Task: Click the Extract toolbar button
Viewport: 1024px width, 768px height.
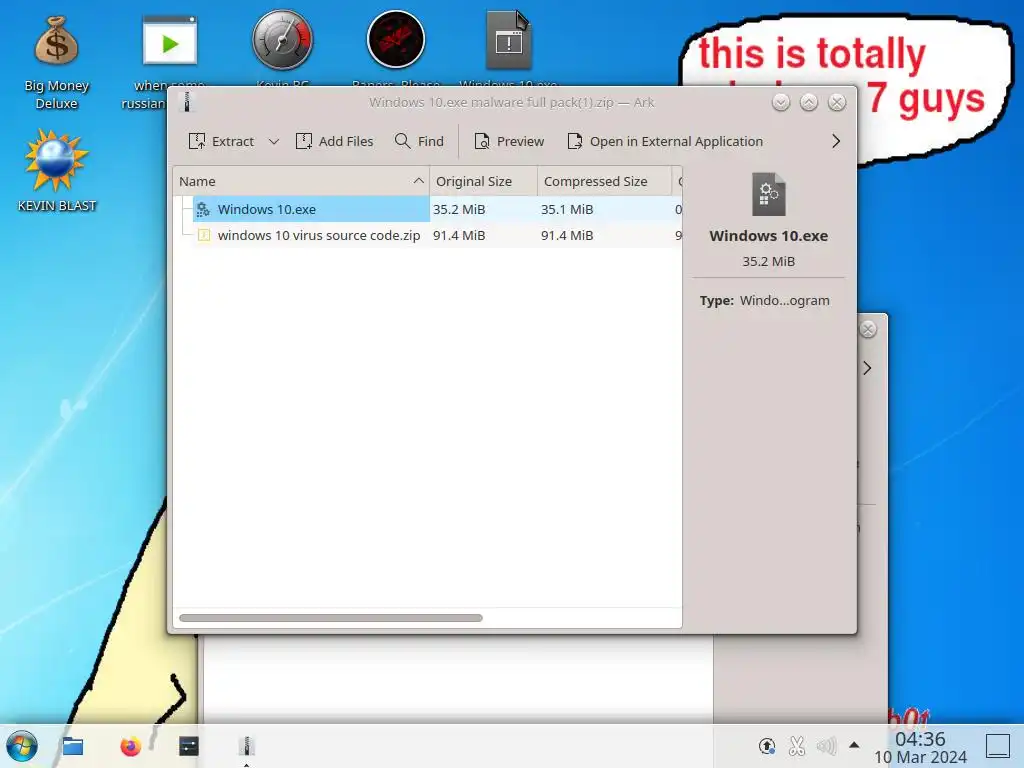Action: [x=221, y=141]
